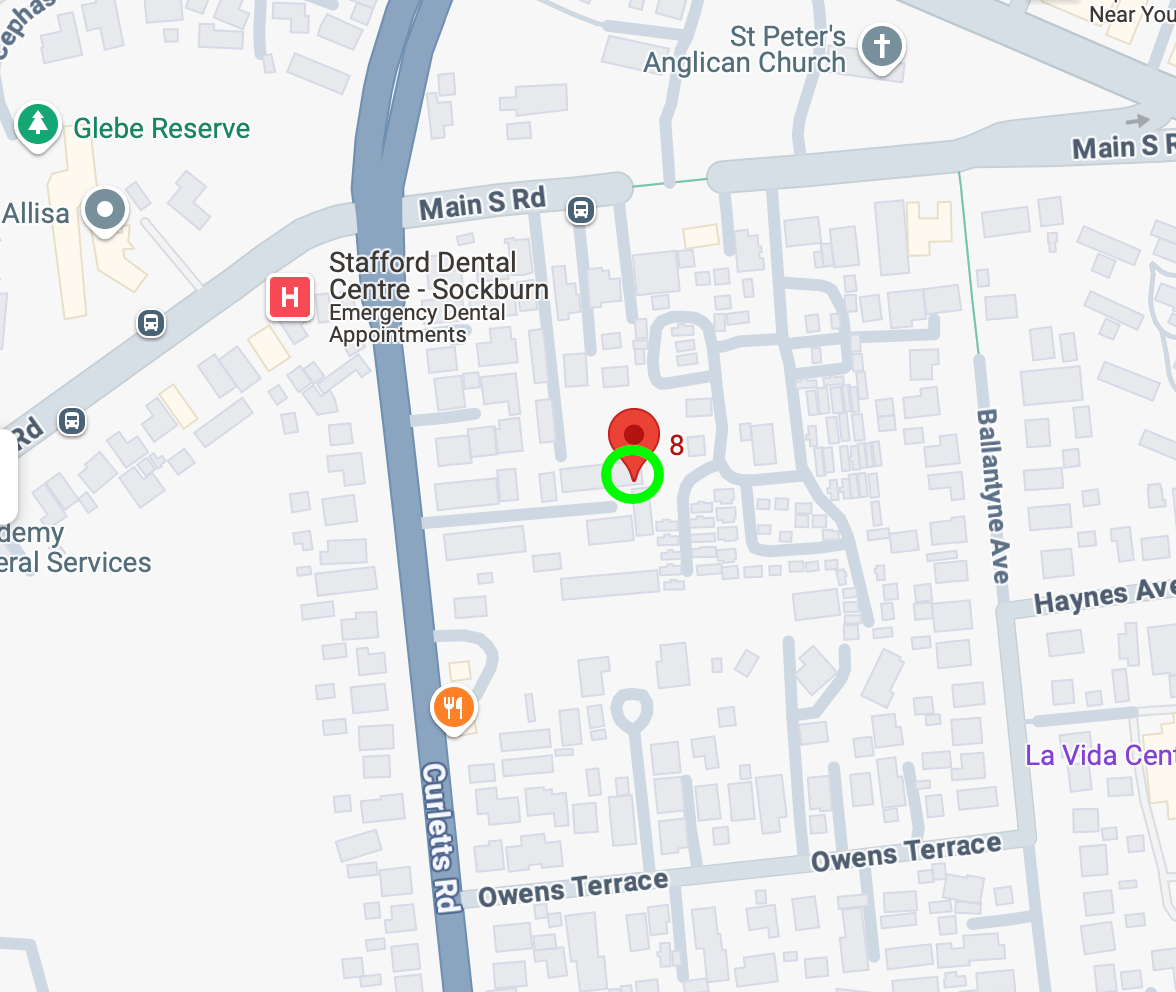This screenshot has width=1176, height=992.
Task: Click the Curletts Rd street label
Action: [x=440, y=838]
